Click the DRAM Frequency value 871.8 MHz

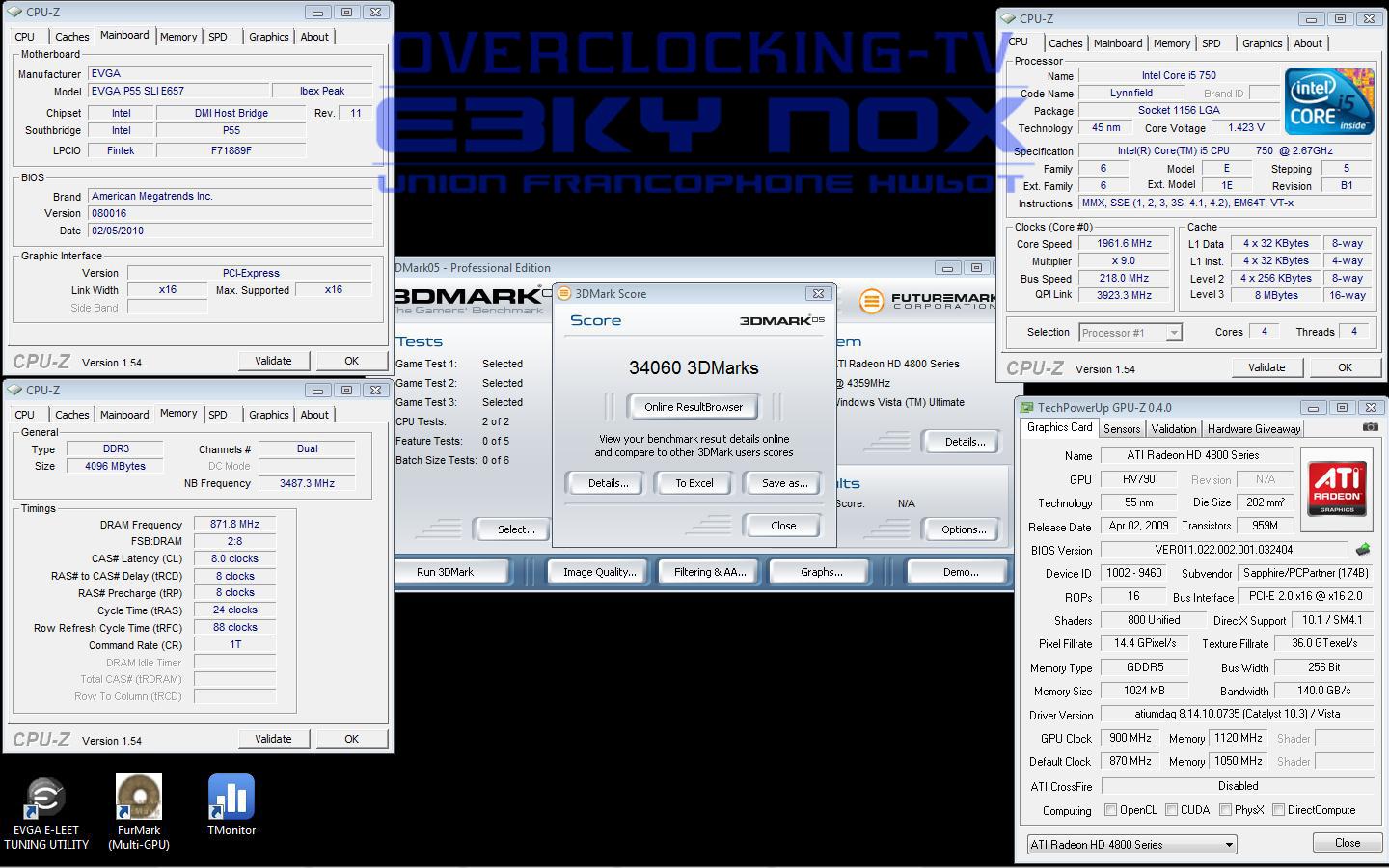pos(234,524)
